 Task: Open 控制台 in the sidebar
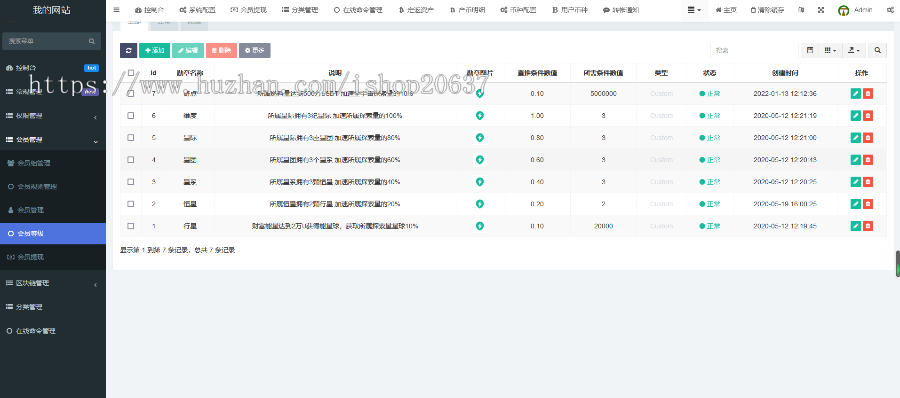tap(53, 68)
